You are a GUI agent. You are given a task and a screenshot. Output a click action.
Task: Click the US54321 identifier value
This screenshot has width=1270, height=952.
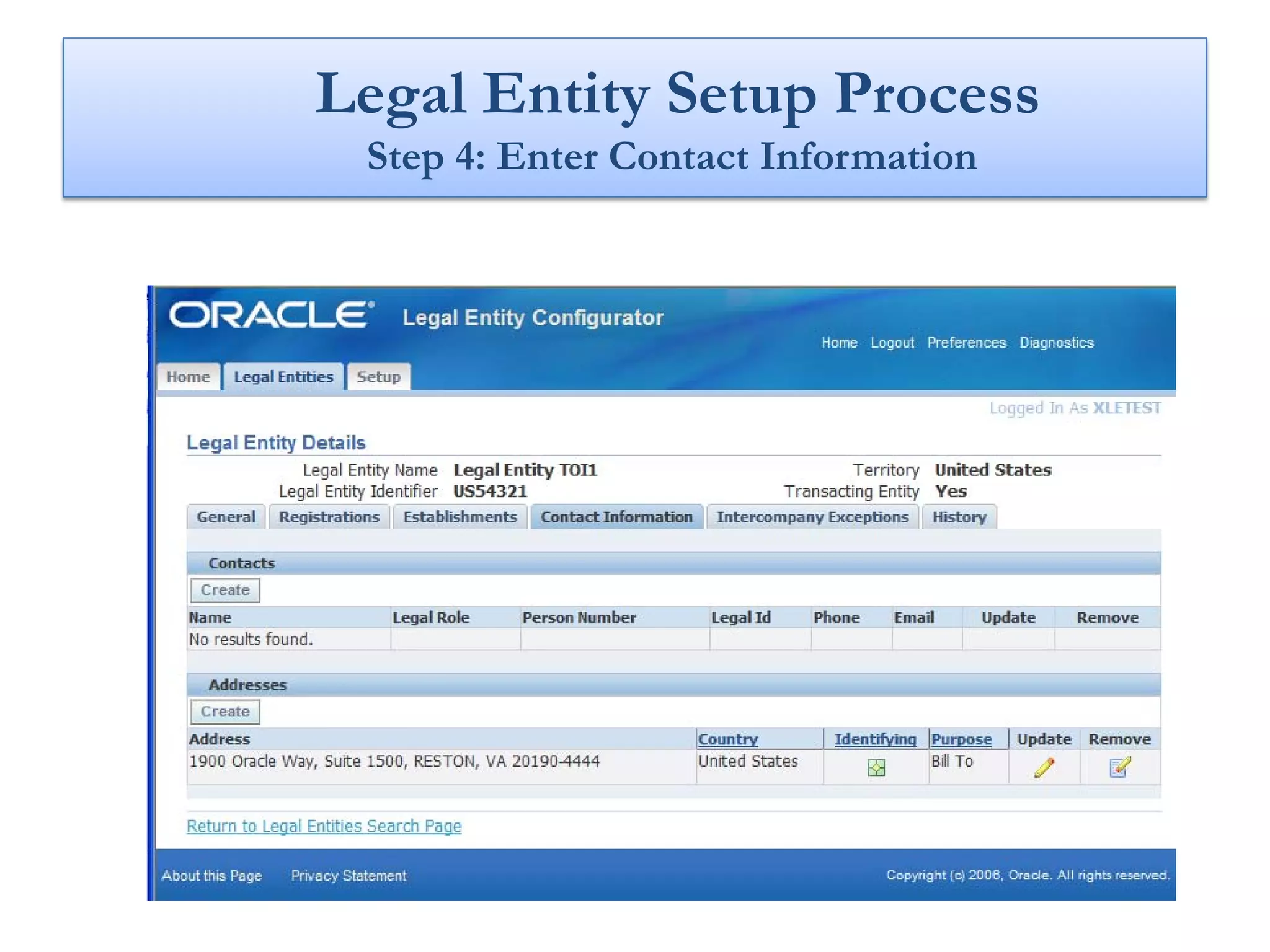490,491
